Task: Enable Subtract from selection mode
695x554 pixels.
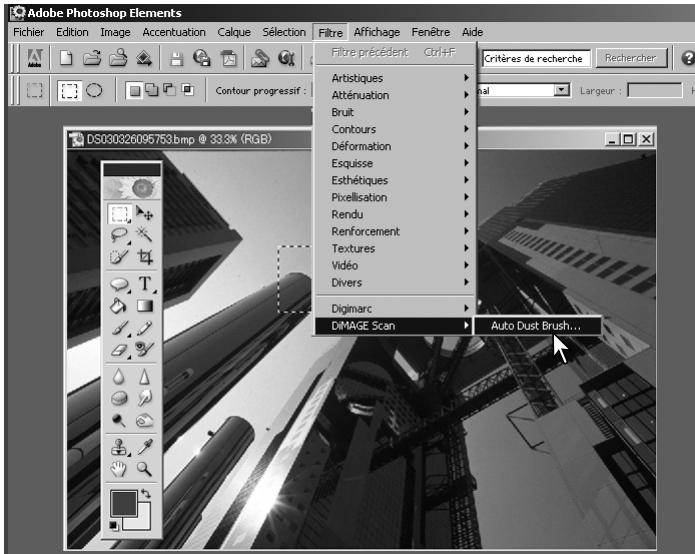Action: 169,90
